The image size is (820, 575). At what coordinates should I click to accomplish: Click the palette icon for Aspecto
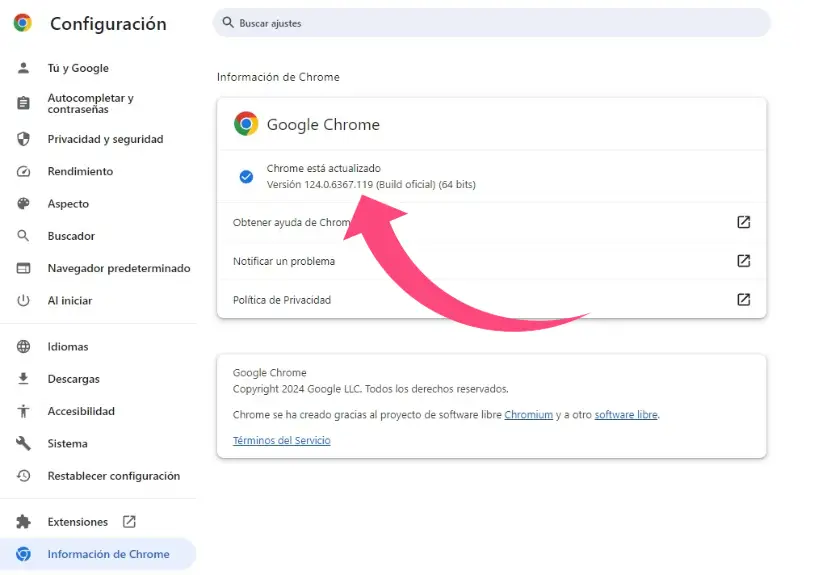(x=23, y=204)
